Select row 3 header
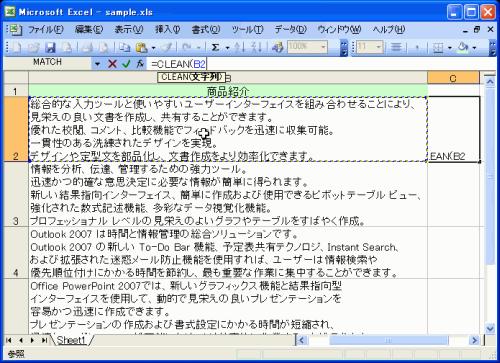The height and width of the screenshot is (363, 500). (x=16, y=195)
